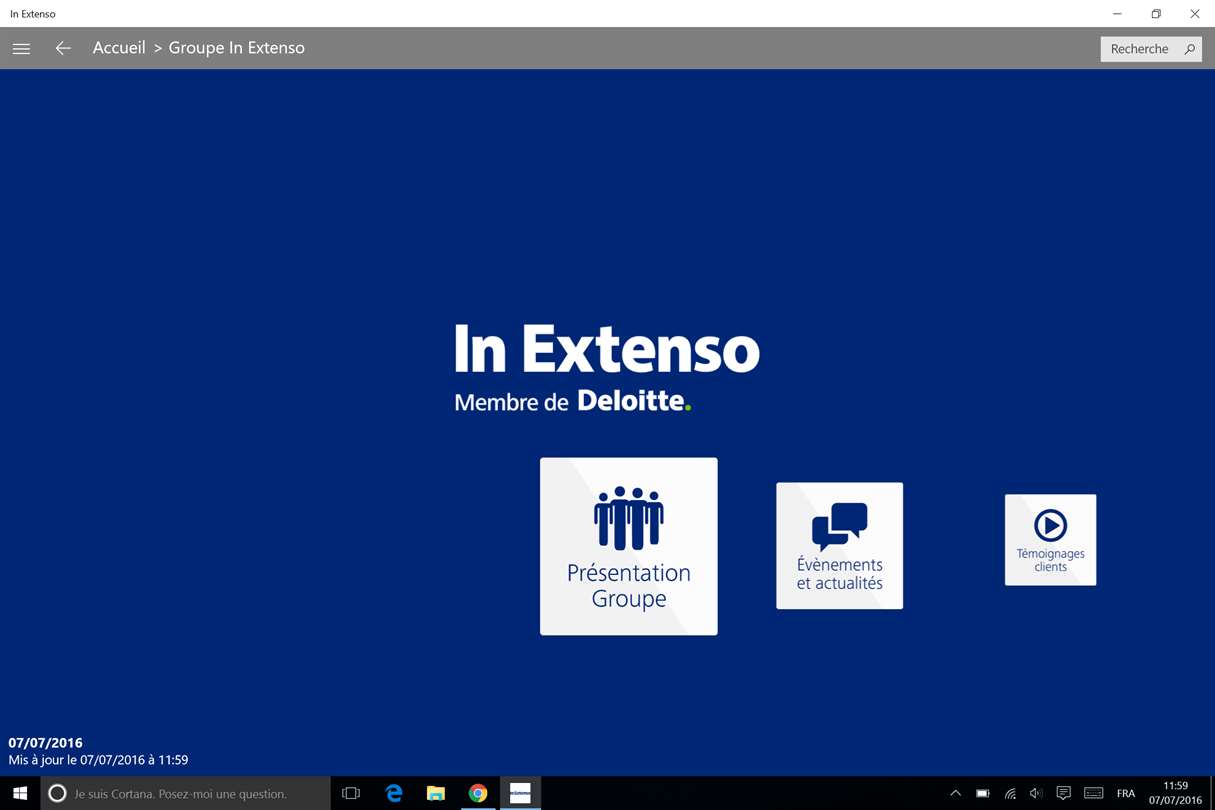Restore down the In Extenso window
This screenshot has width=1215, height=810.
(1156, 14)
